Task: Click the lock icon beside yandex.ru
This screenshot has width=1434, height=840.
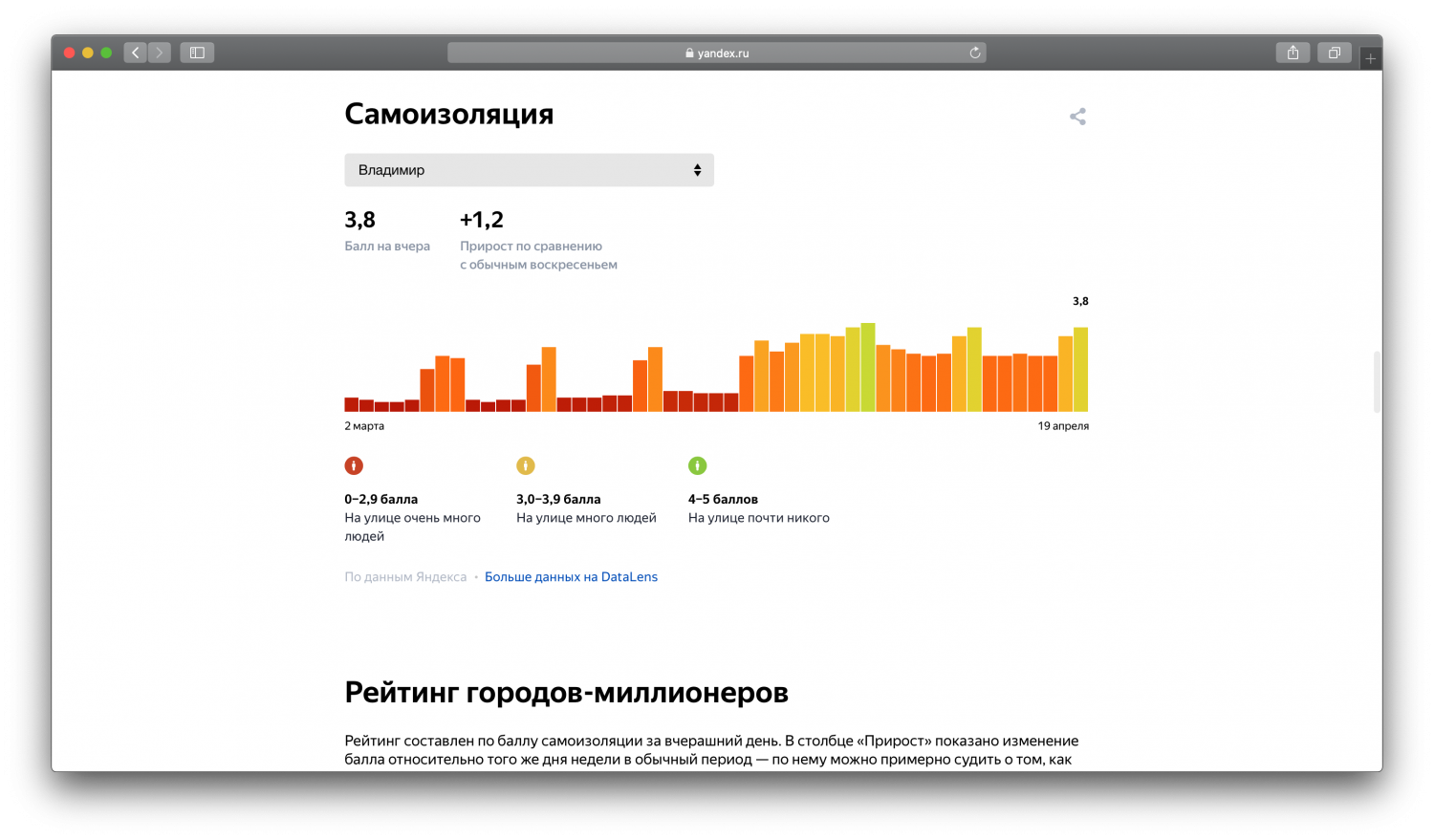Action: coord(689,54)
